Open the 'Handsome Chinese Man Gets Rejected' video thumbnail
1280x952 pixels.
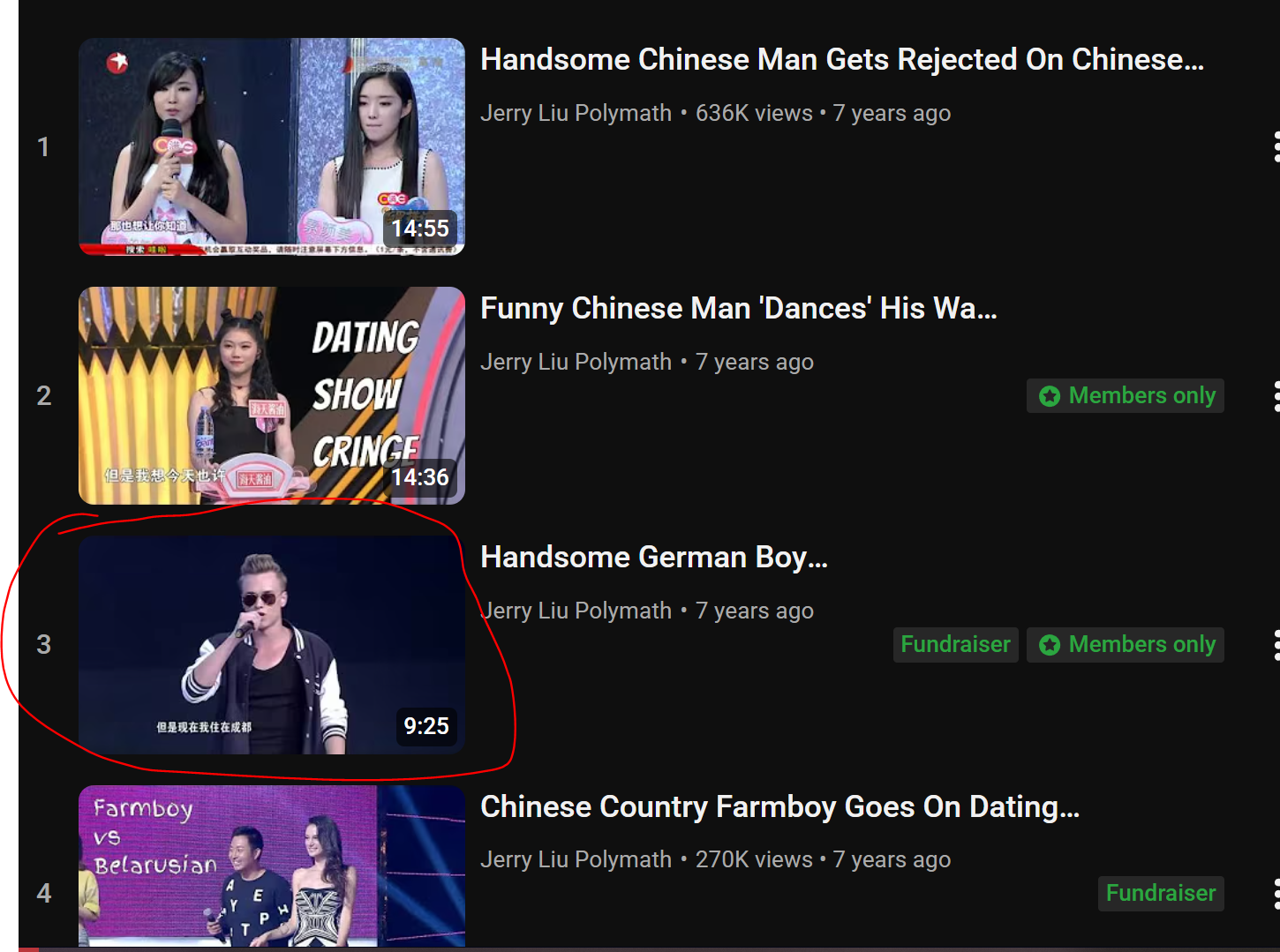[x=272, y=146]
